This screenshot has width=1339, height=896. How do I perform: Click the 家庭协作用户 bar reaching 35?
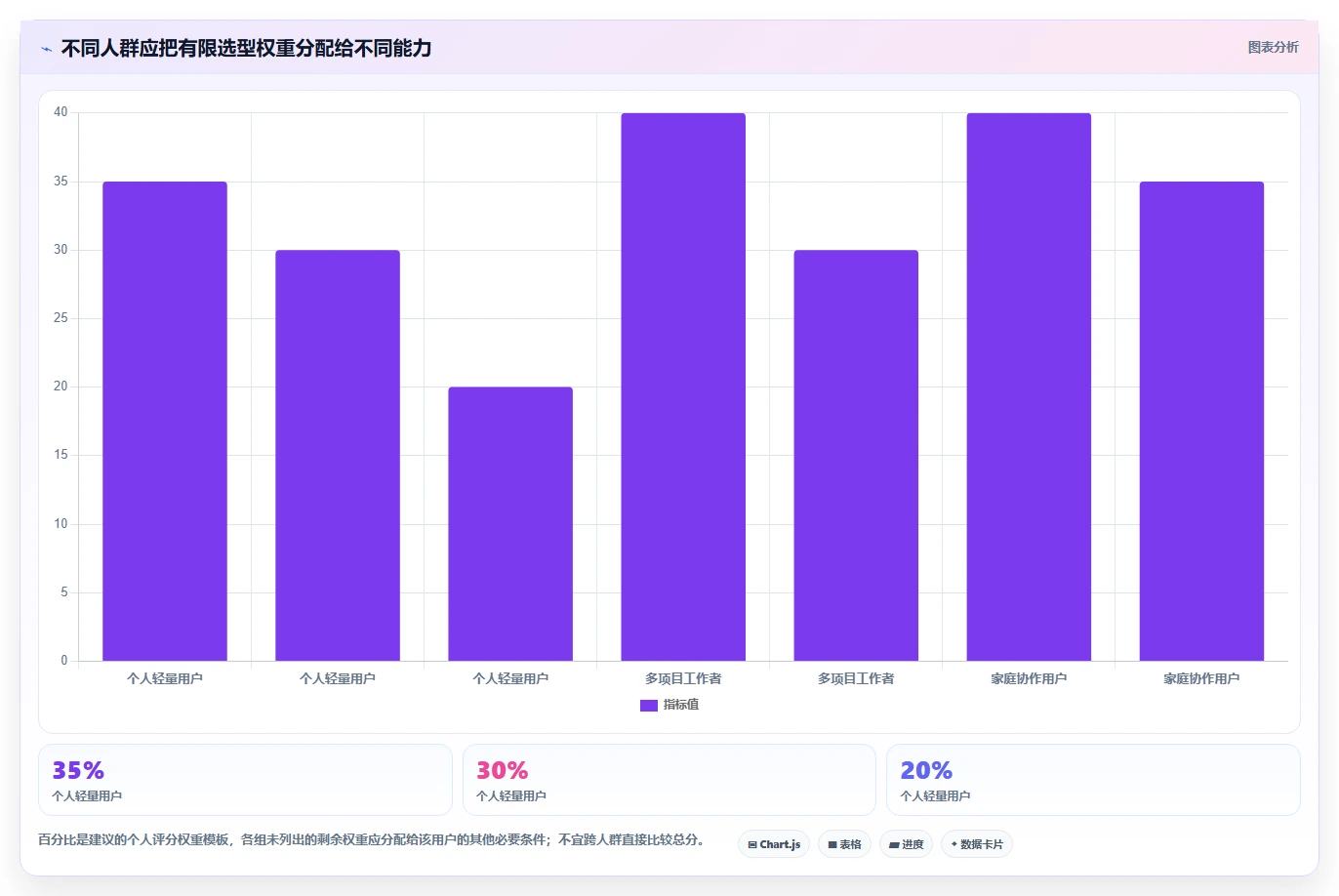(x=1201, y=421)
